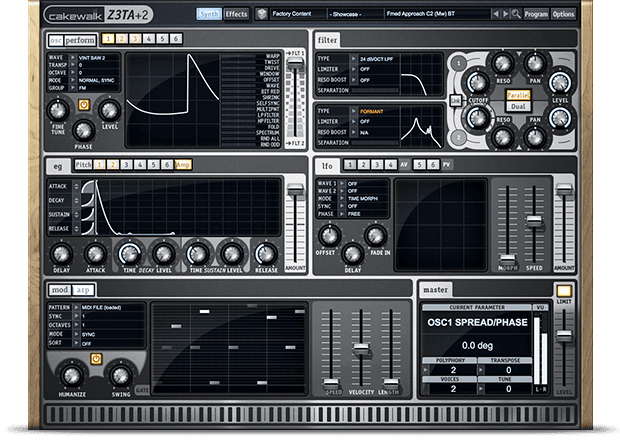Viewport: 620px width, 448px height.
Task: Select filter 1 circle button
Action: tap(459, 63)
